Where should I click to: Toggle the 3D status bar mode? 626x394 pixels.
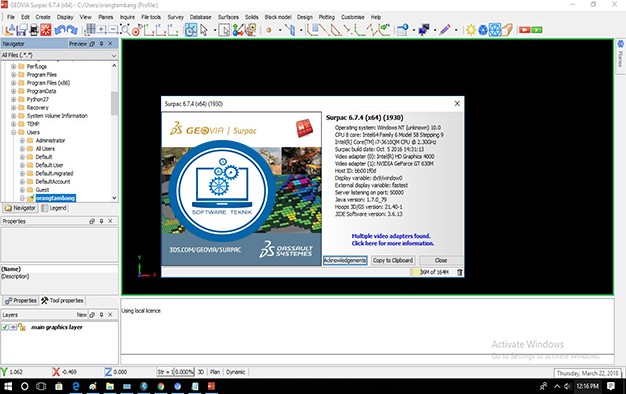pyautogui.click(x=201, y=372)
